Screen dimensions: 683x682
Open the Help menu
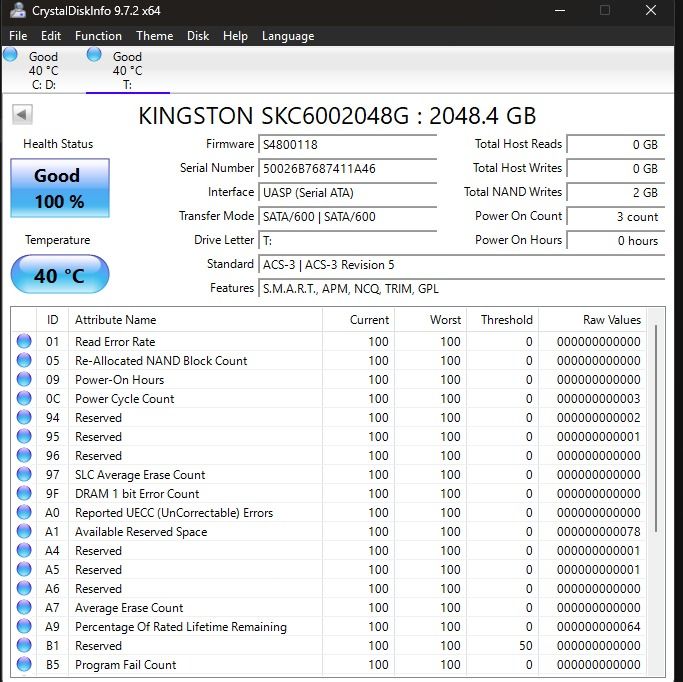coord(235,36)
